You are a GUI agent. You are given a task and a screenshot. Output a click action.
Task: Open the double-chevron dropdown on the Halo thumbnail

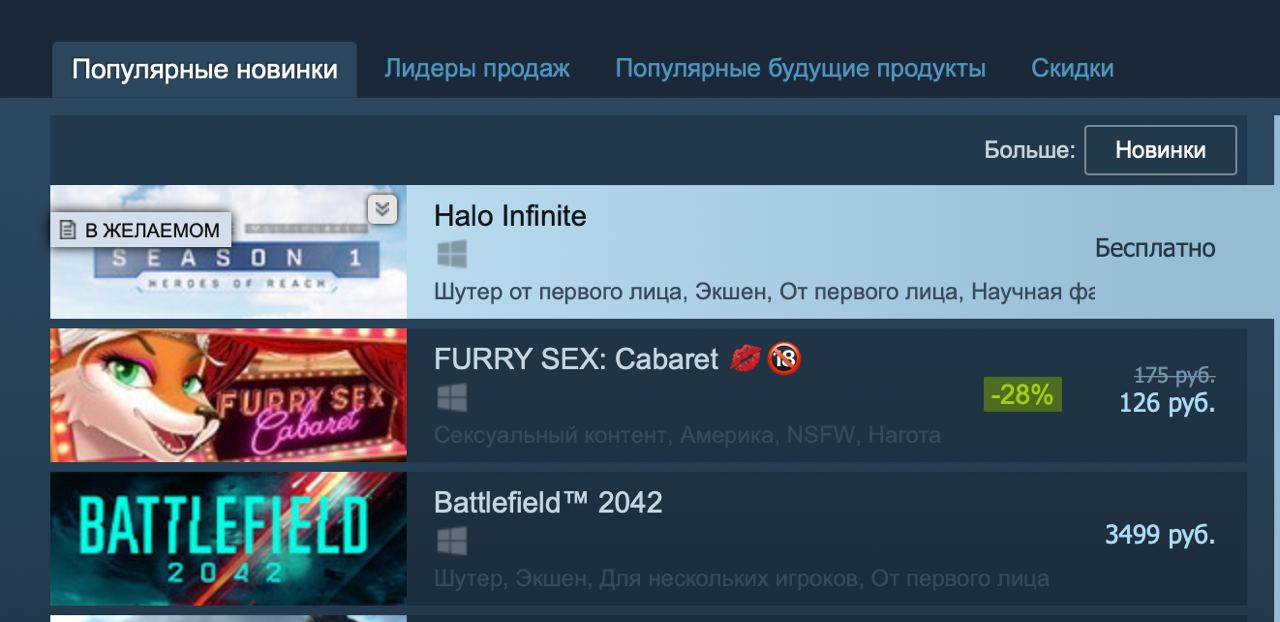point(382,209)
